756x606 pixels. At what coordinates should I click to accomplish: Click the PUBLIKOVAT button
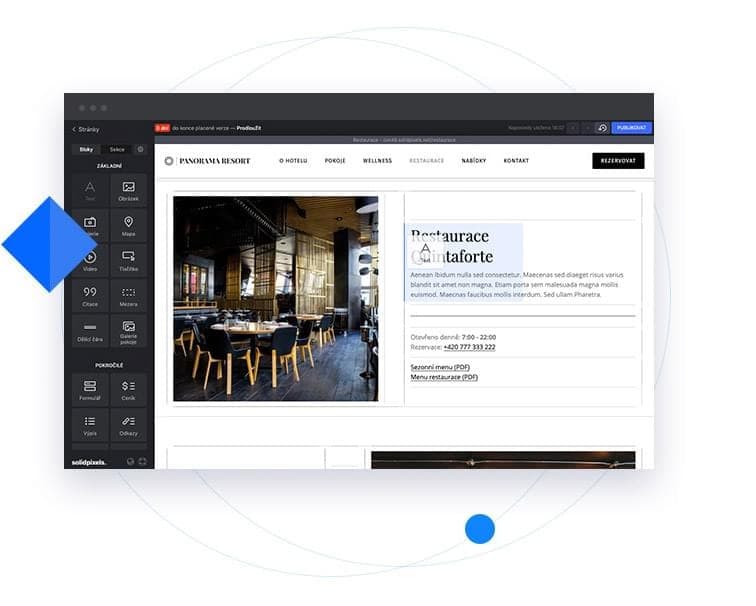click(x=632, y=128)
